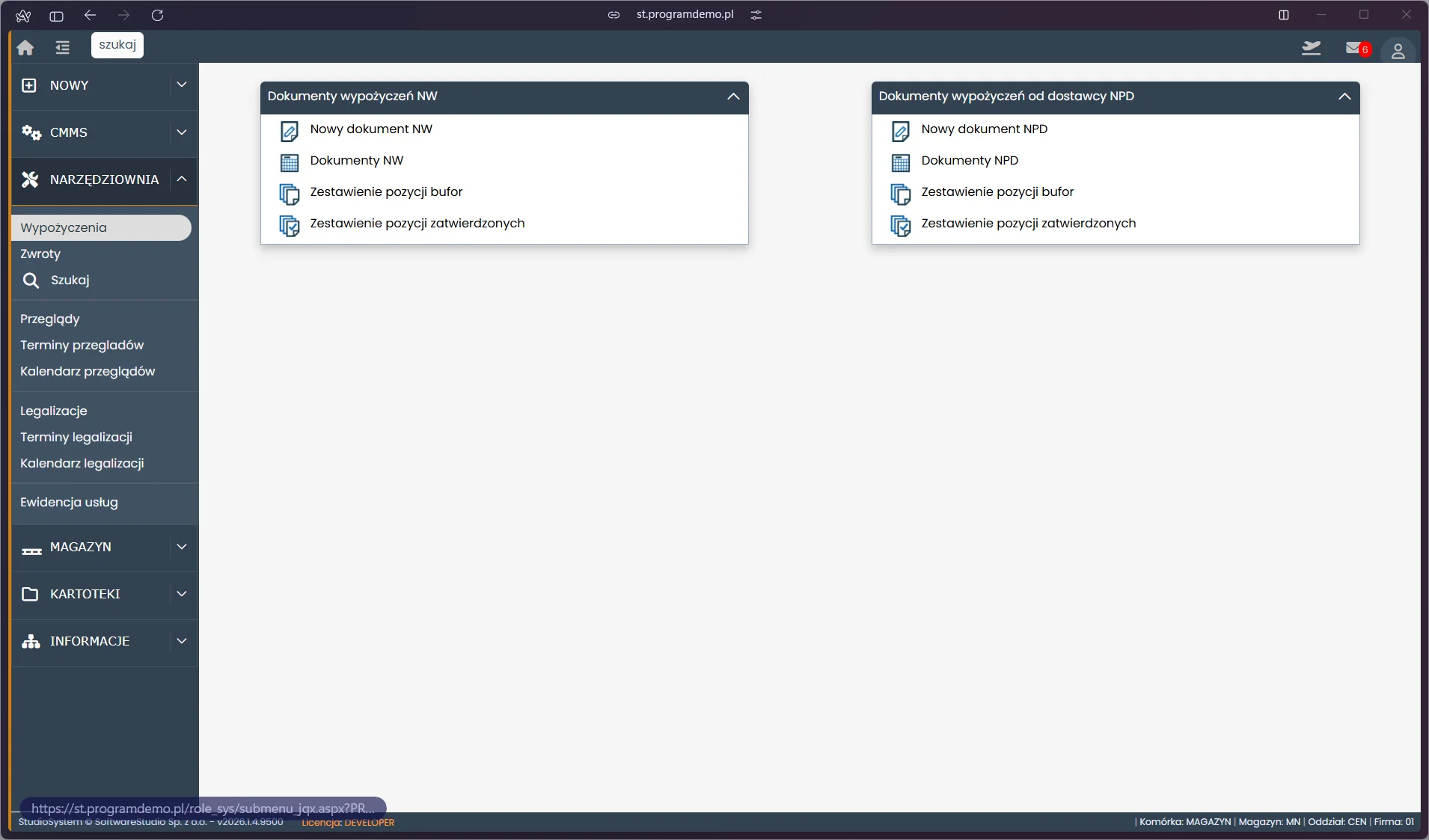Open Zwroty submenu item
The image size is (1429, 840).
click(40, 254)
